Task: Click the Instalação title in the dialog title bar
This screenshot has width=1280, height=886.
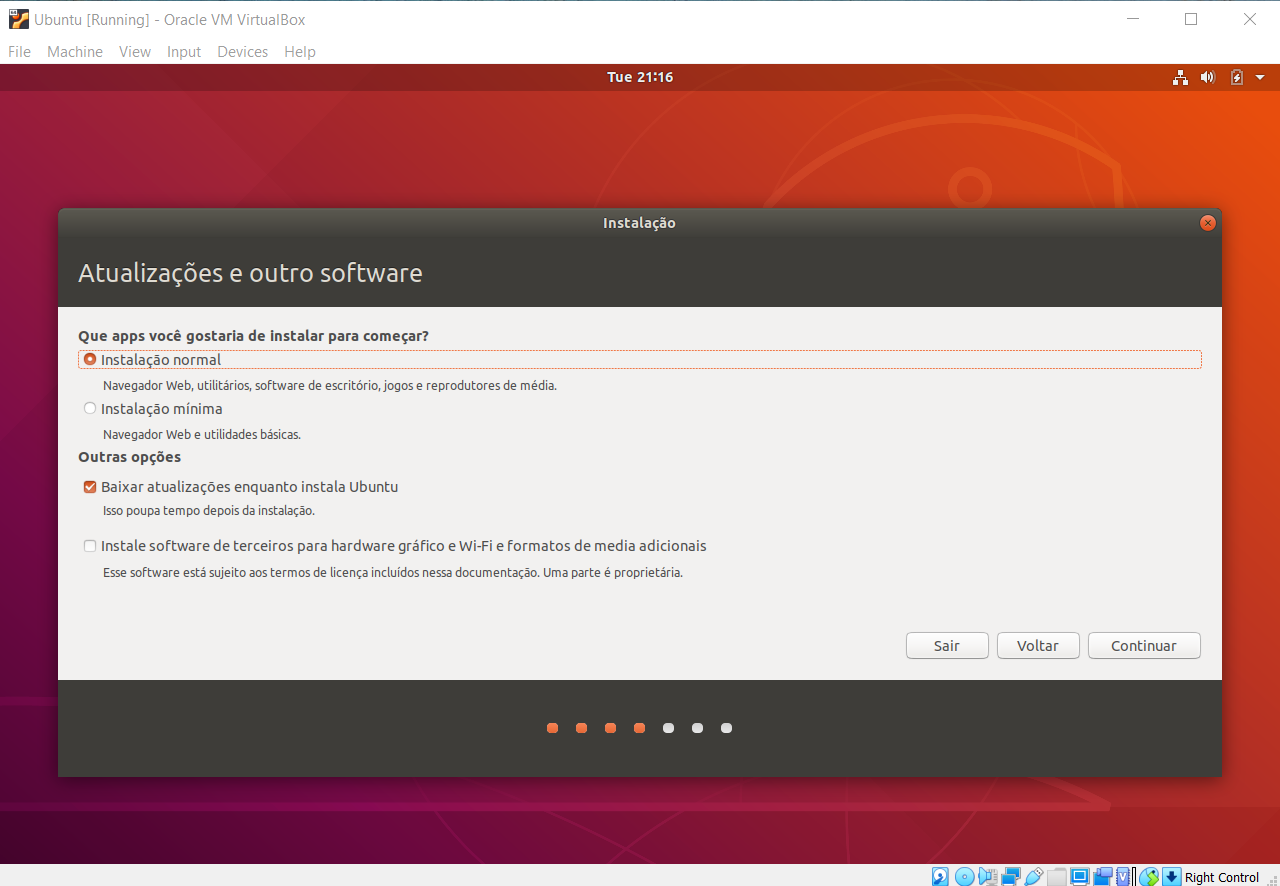Action: tap(639, 223)
